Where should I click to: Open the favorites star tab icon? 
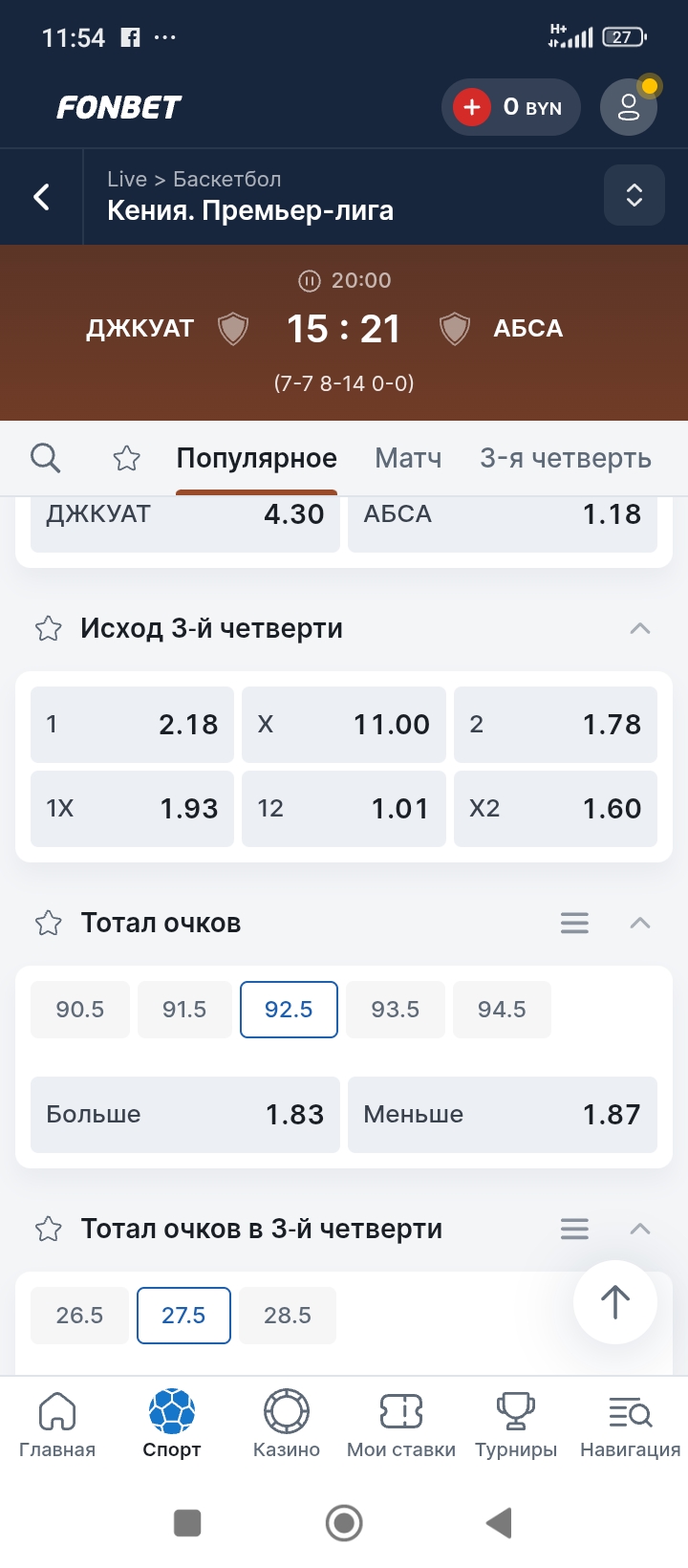pos(126,459)
